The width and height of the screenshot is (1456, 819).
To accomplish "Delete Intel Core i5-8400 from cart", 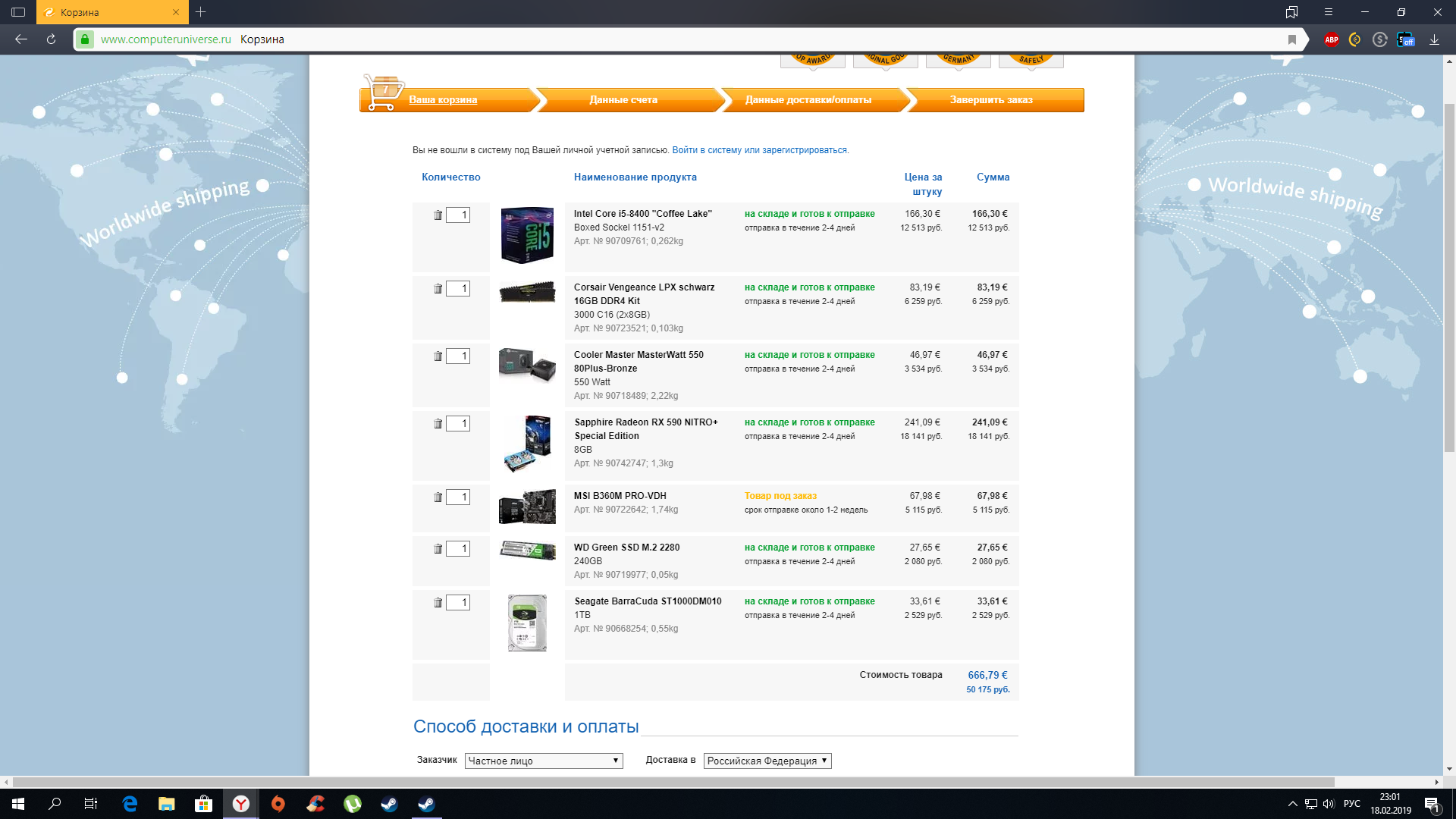I will (438, 215).
